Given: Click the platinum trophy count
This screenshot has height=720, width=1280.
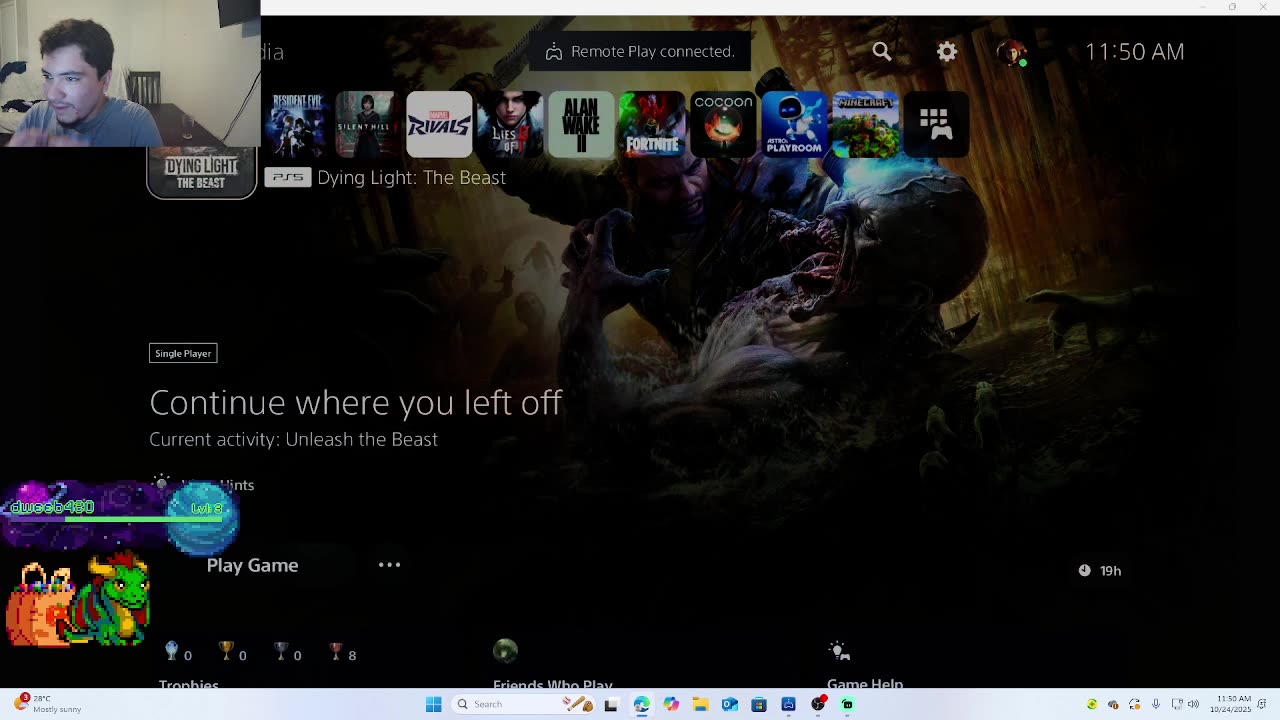Looking at the screenshot, I should tap(178, 654).
